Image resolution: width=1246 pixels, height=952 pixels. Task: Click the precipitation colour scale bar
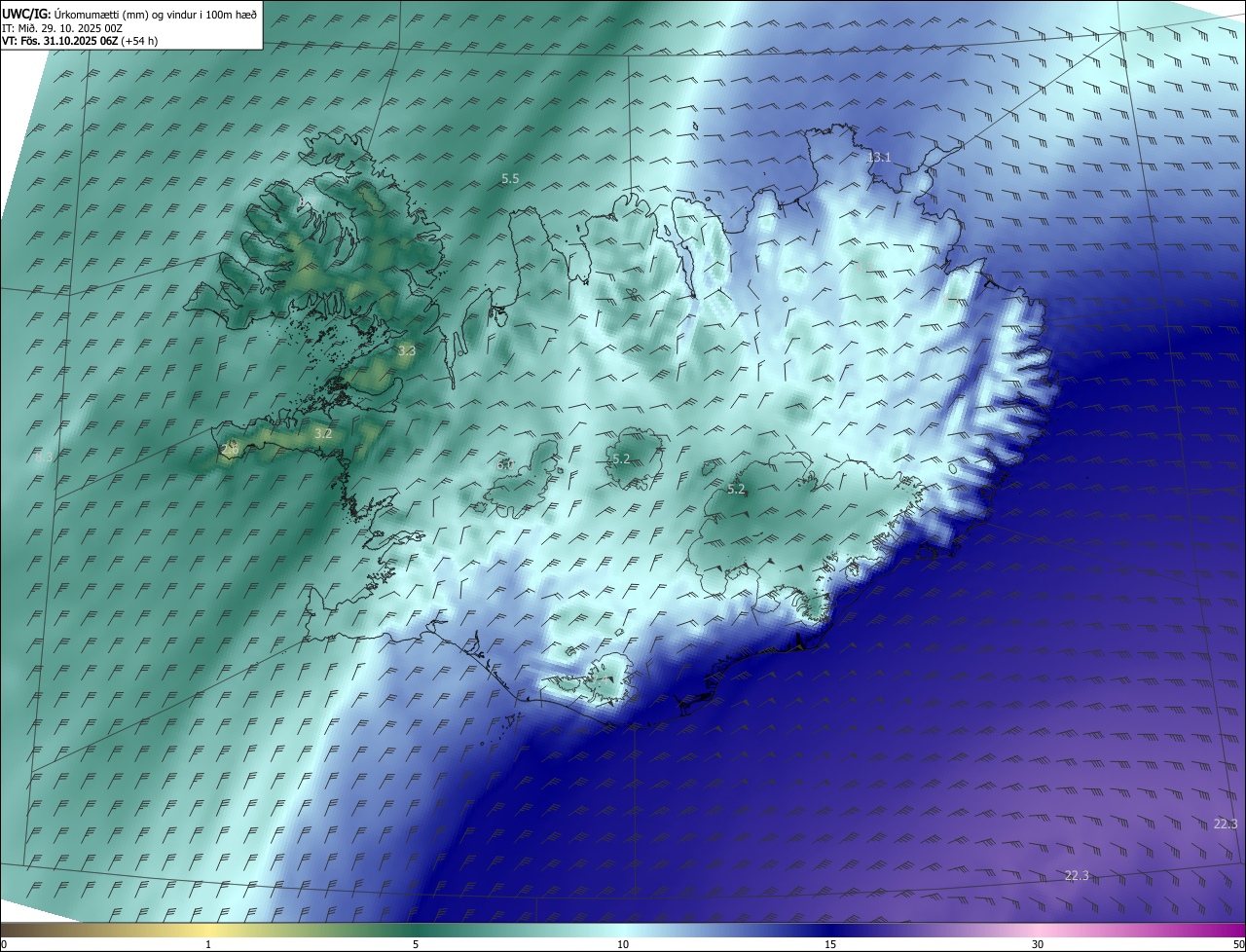(x=623, y=930)
